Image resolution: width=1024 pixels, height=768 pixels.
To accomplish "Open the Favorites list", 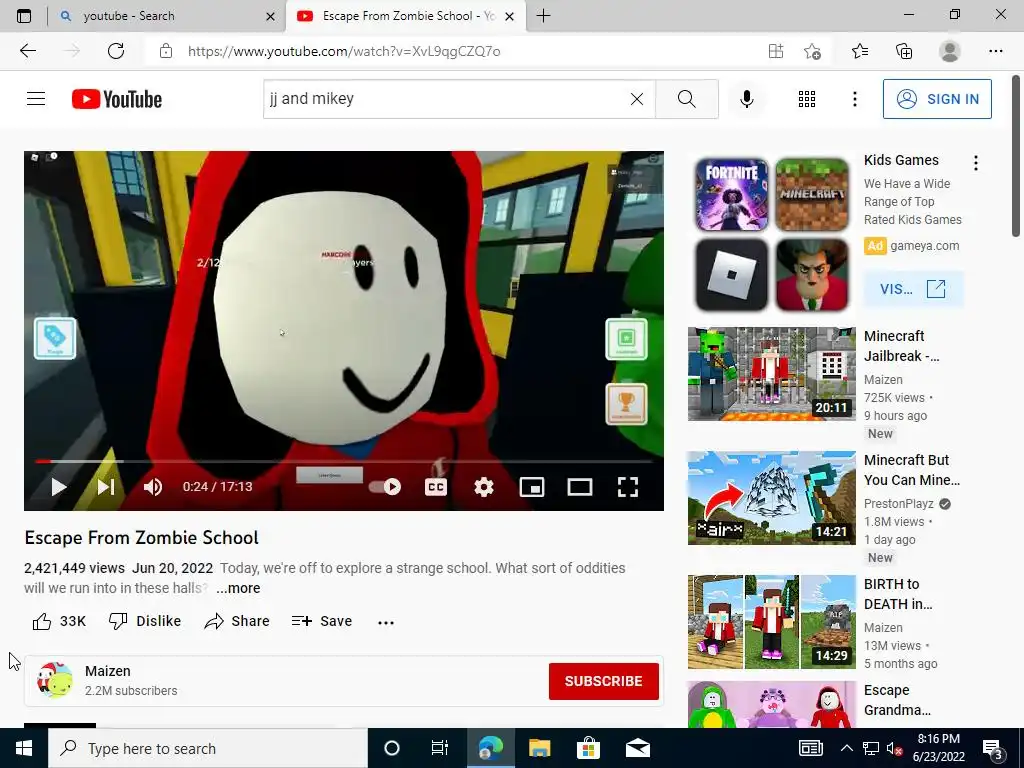I will [860, 51].
